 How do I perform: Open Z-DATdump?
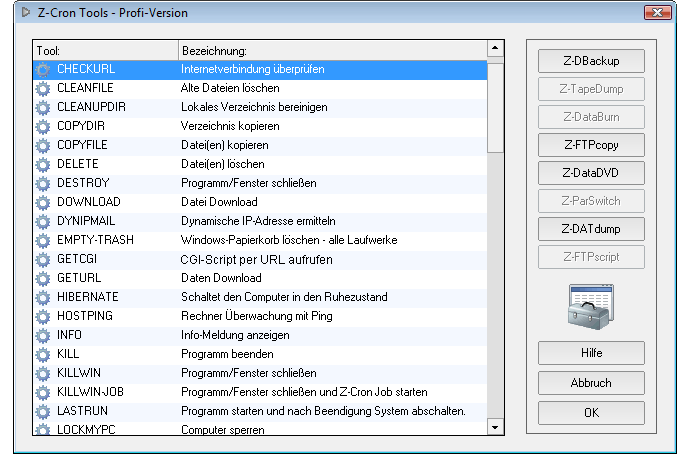click(x=591, y=229)
